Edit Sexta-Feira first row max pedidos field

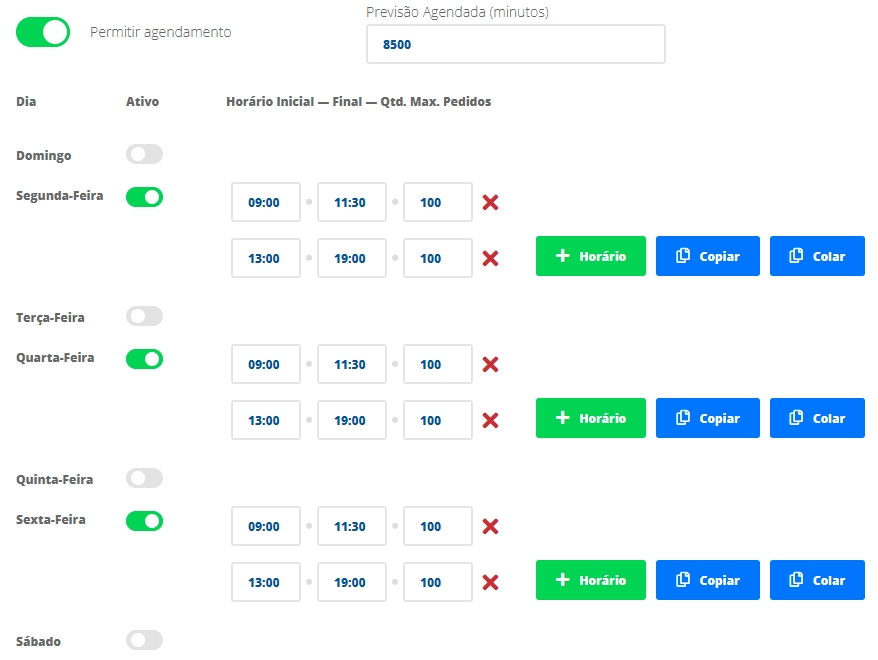click(437, 526)
